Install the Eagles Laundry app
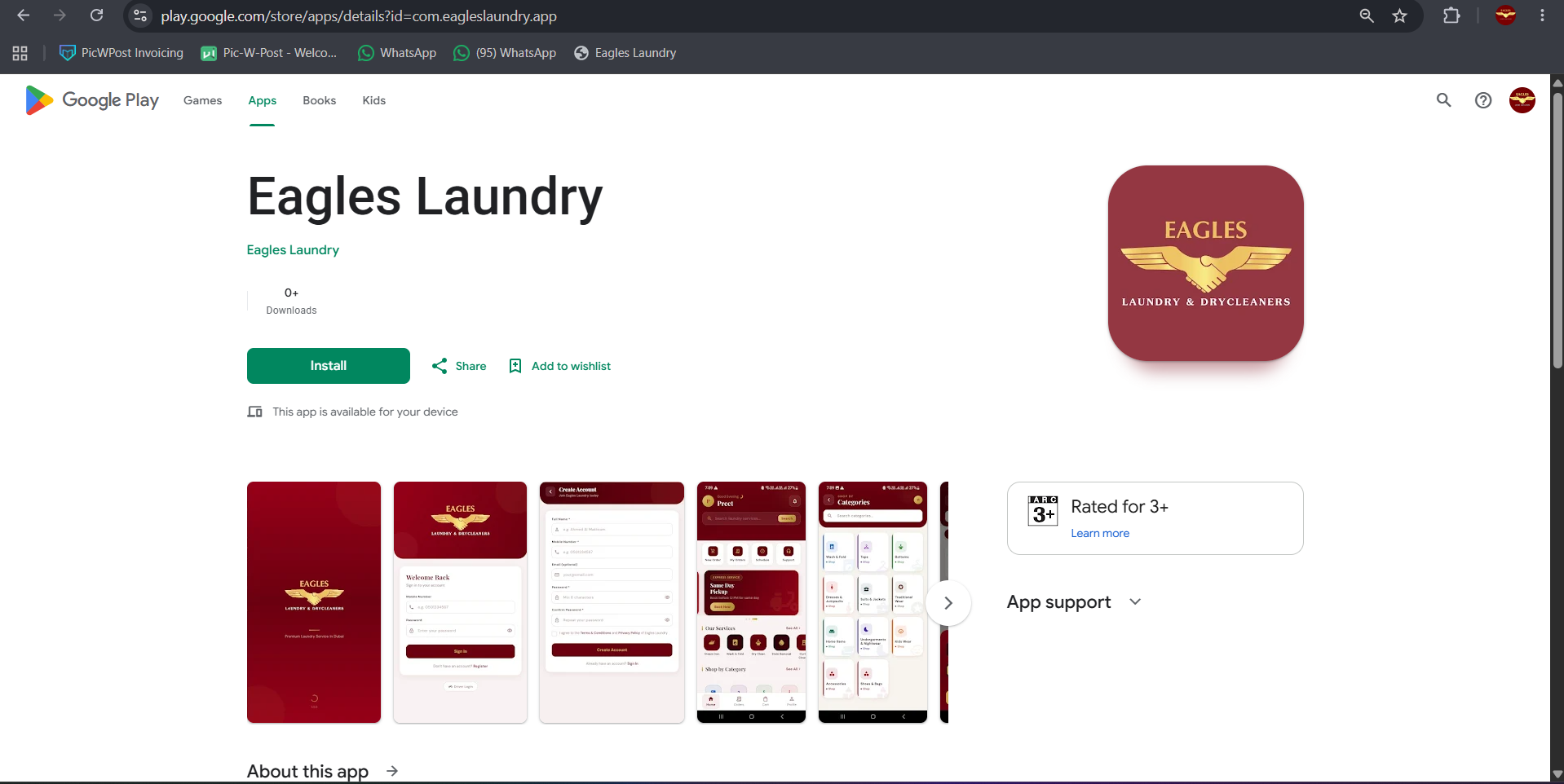 (x=329, y=366)
